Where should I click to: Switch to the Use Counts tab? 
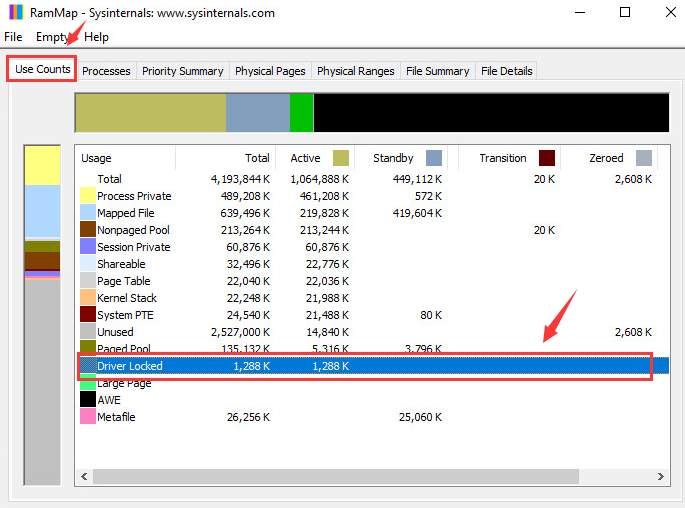click(x=42, y=69)
